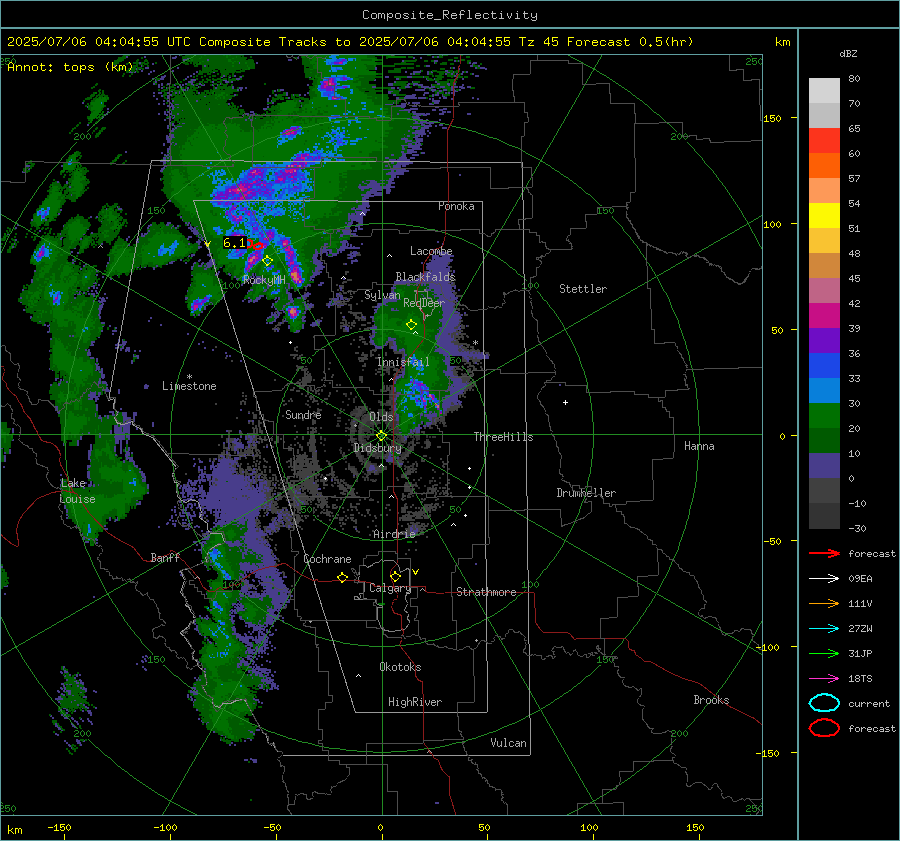Click the Okotoks label
Viewport: 900px width, 841px height.
tap(400, 667)
